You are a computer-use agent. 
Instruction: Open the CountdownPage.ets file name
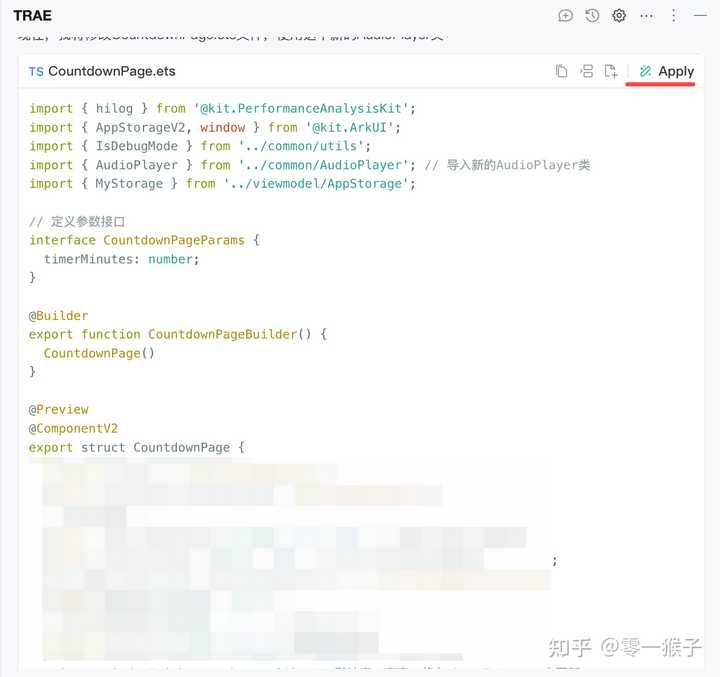112,71
